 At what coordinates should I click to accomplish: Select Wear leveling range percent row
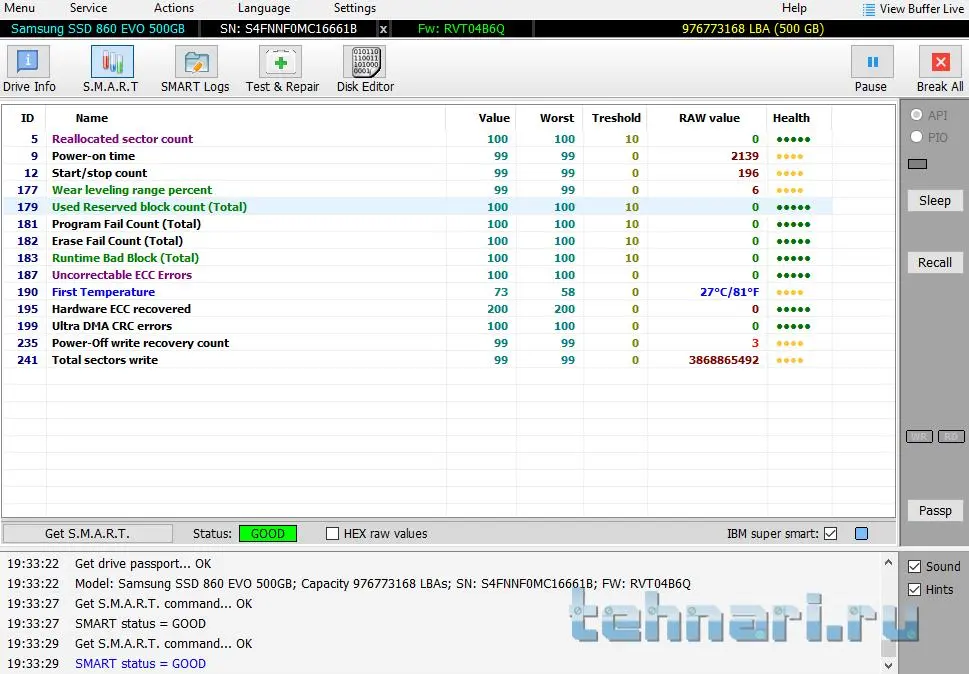[x=418, y=190]
